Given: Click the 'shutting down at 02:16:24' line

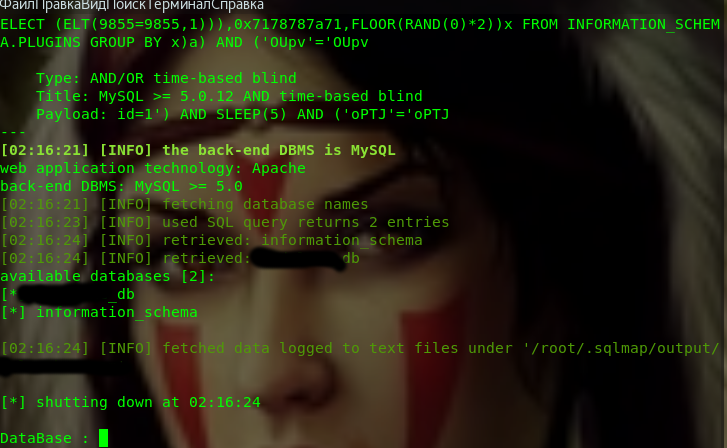Looking at the screenshot, I should 130,402.
